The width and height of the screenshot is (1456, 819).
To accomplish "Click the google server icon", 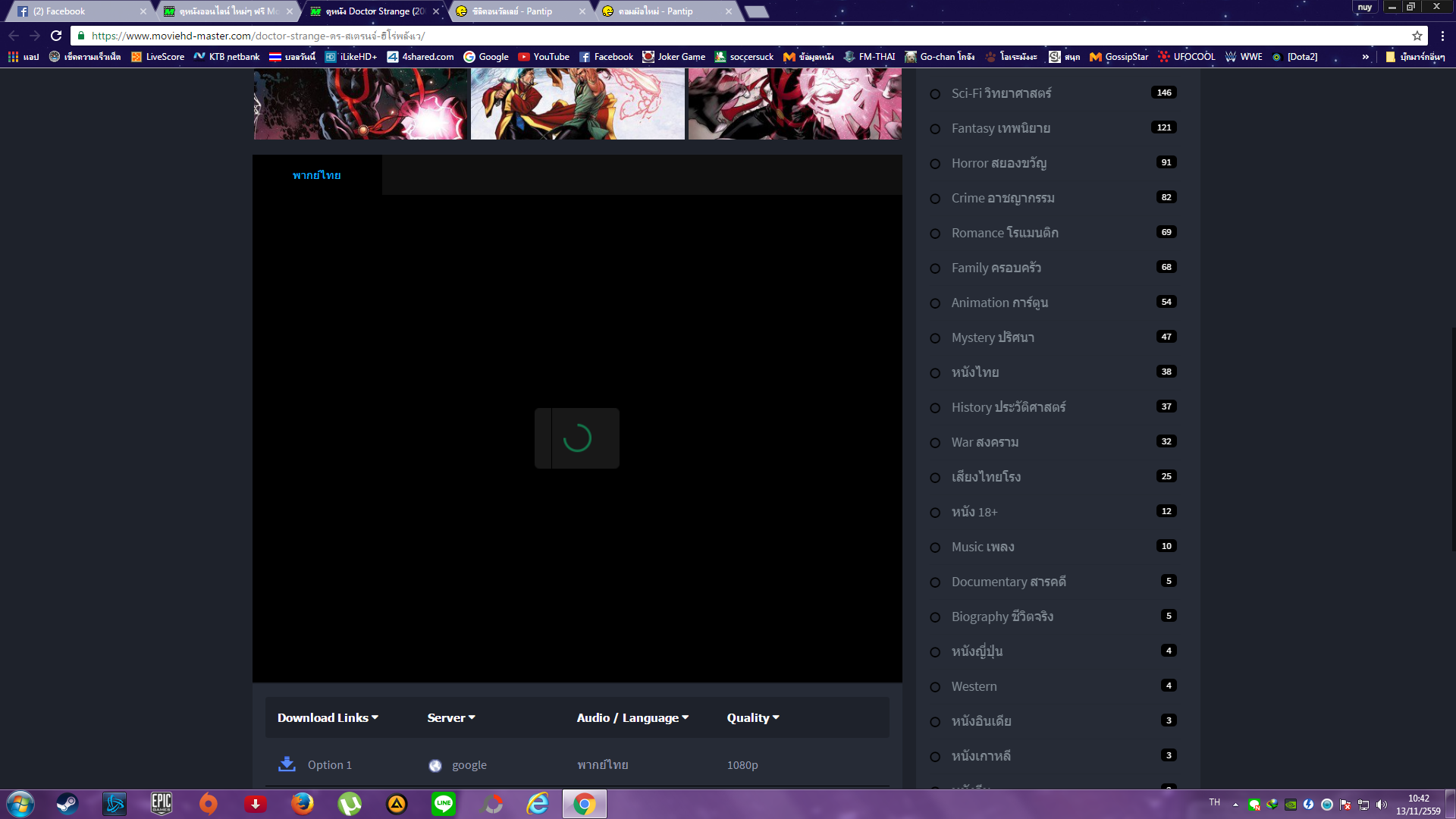I will tap(435, 765).
